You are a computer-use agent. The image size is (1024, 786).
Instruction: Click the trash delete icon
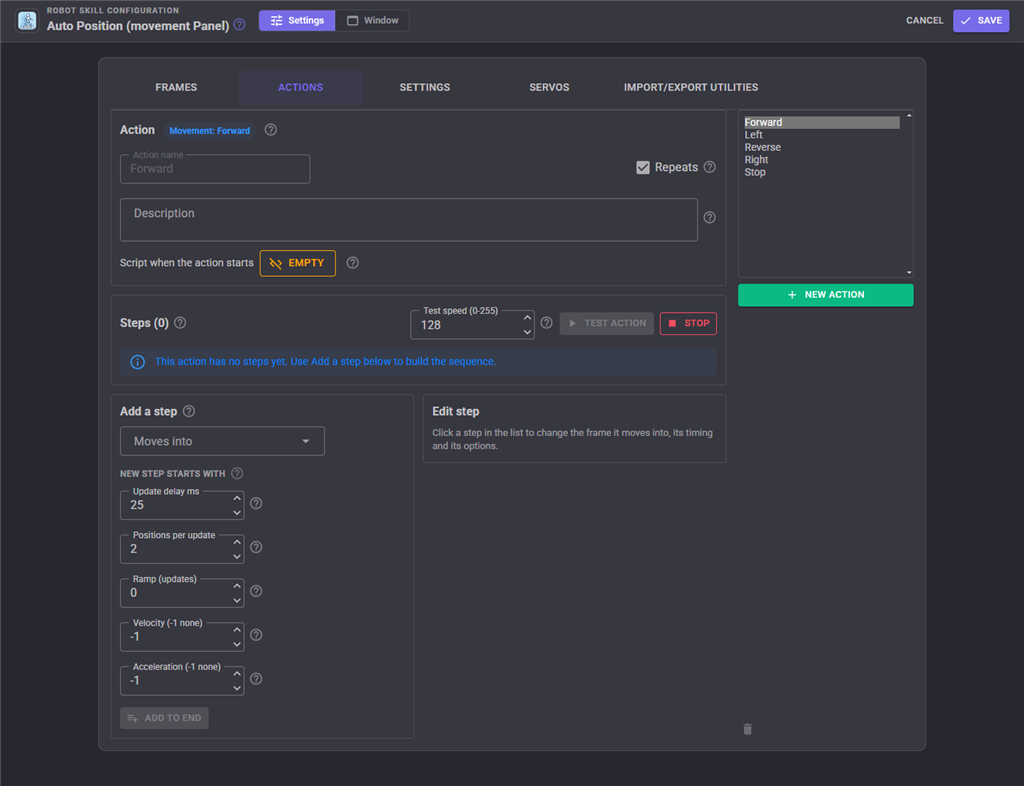748,729
